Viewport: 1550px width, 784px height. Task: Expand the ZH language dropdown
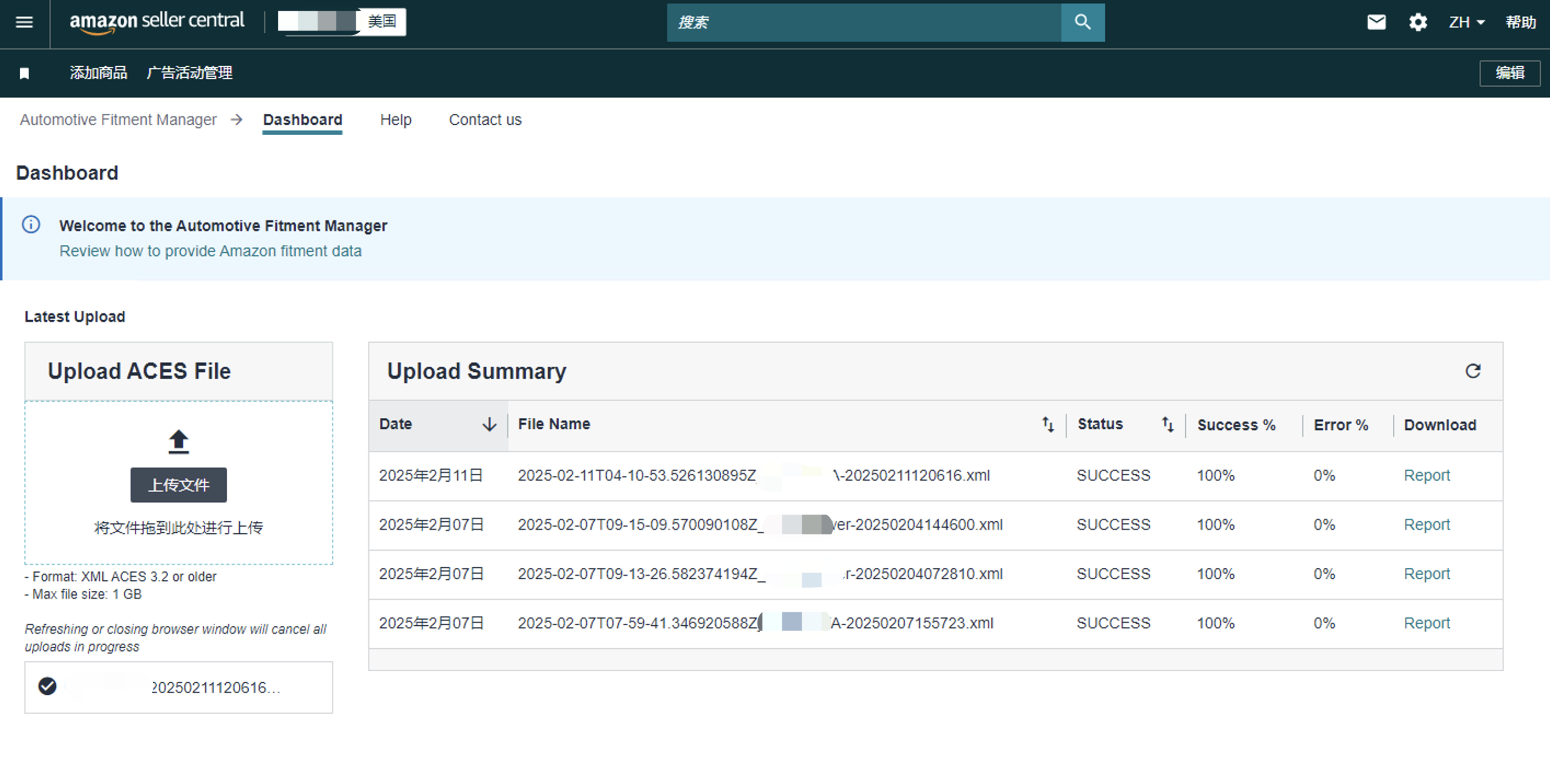(x=1466, y=22)
